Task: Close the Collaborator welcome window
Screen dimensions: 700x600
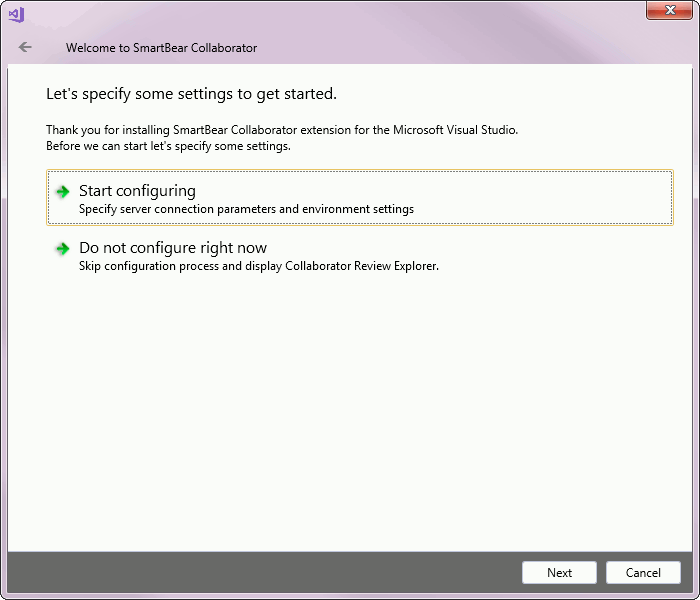Action: pos(669,10)
